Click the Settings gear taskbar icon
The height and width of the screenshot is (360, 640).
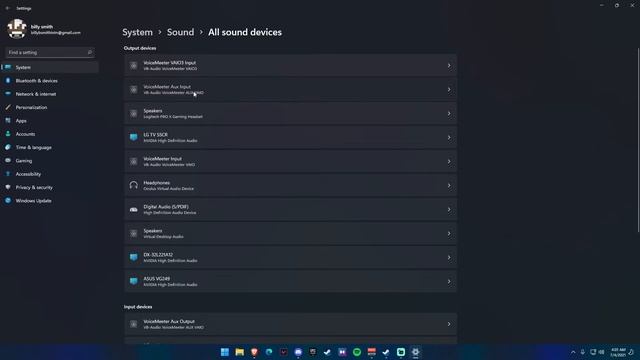coord(416,352)
